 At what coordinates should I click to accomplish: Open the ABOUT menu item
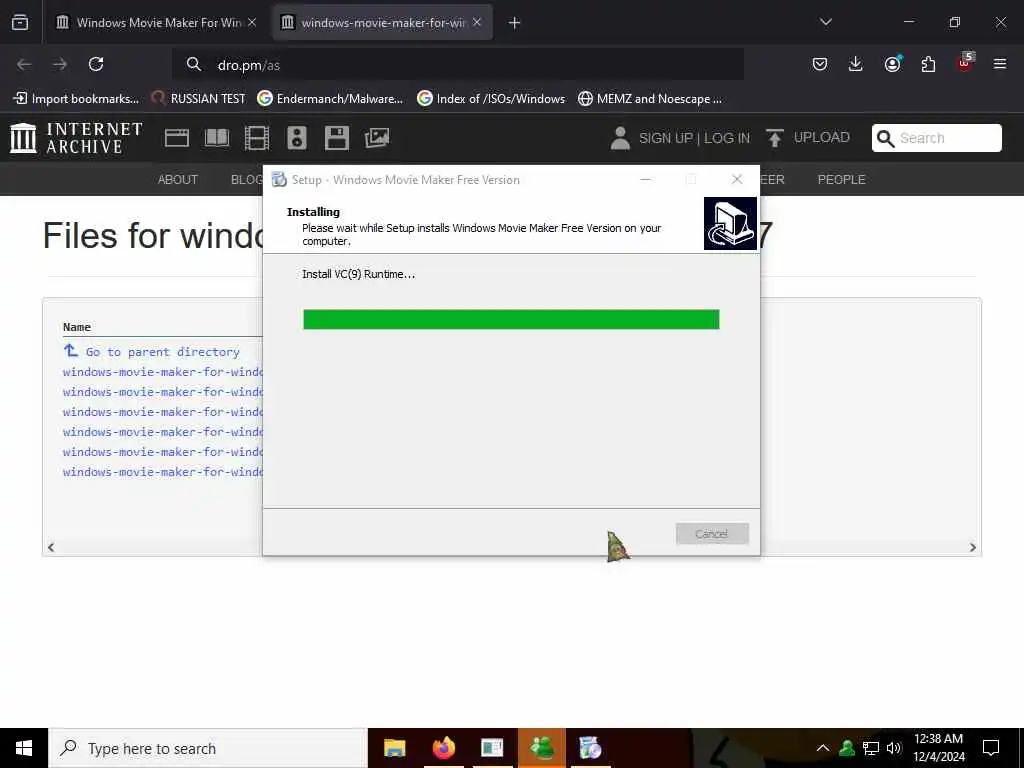pyautogui.click(x=178, y=180)
